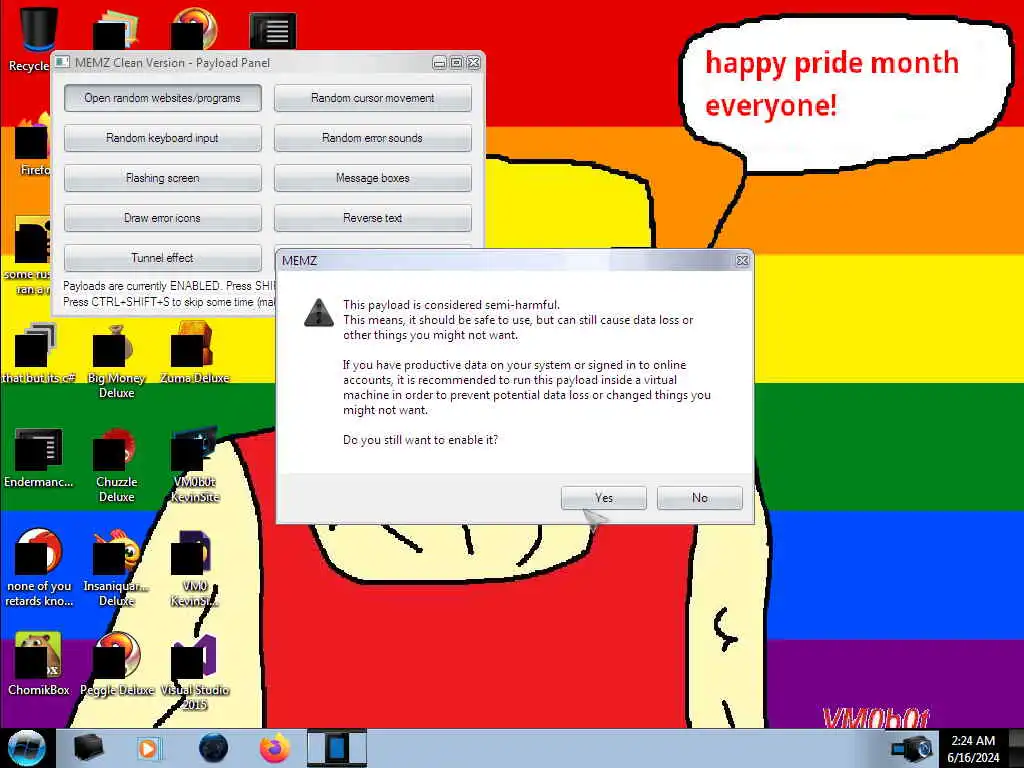This screenshot has height=768, width=1024.
Task: Open the black box icon in taskbar
Action: click(88, 748)
